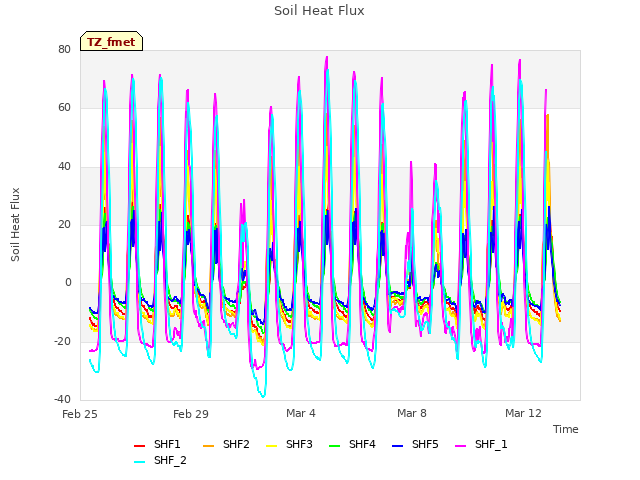Click the Feb 25 x-axis label
This screenshot has width=640, height=480.
(x=80, y=414)
